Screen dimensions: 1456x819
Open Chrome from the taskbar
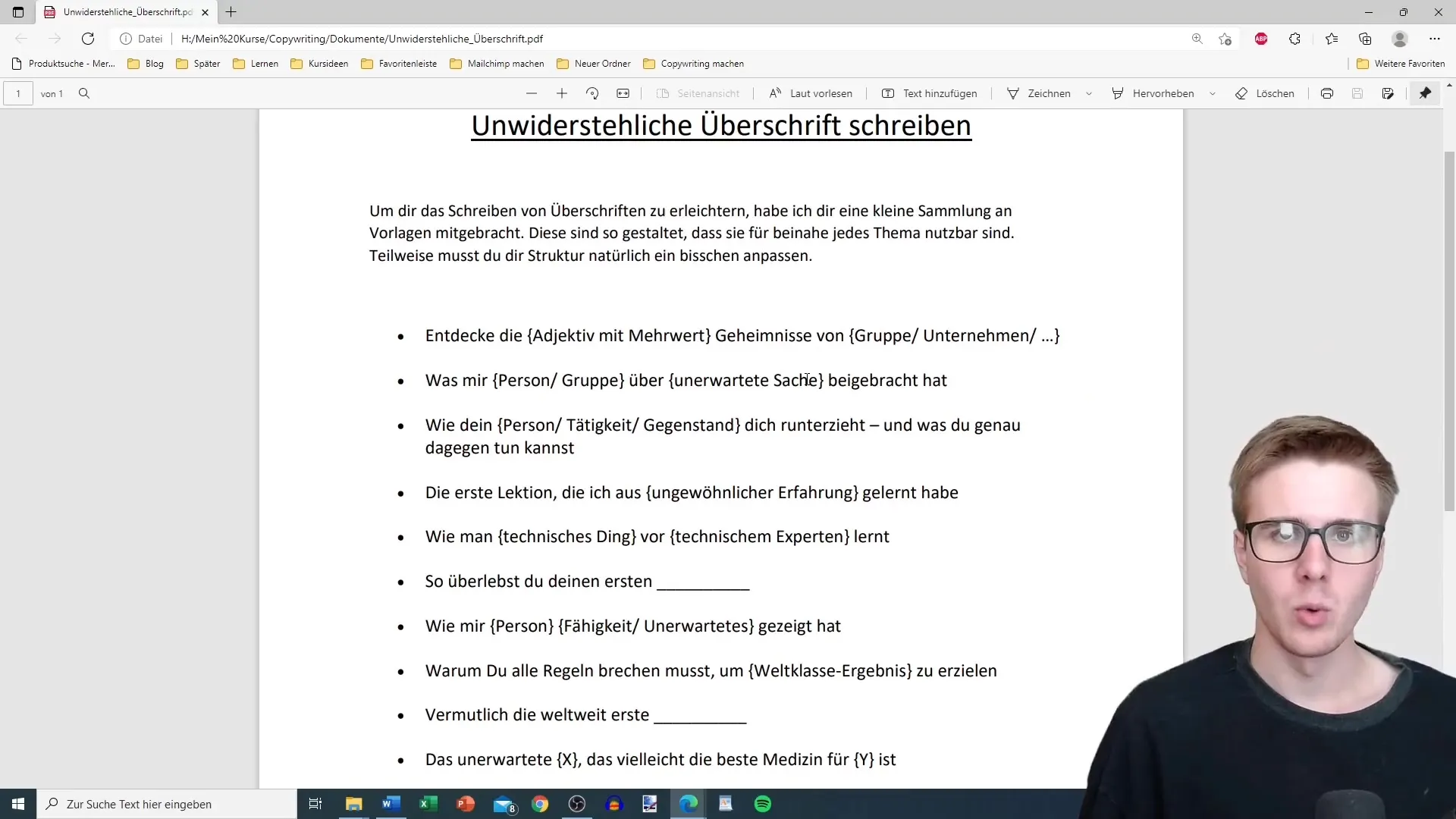coord(540,804)
